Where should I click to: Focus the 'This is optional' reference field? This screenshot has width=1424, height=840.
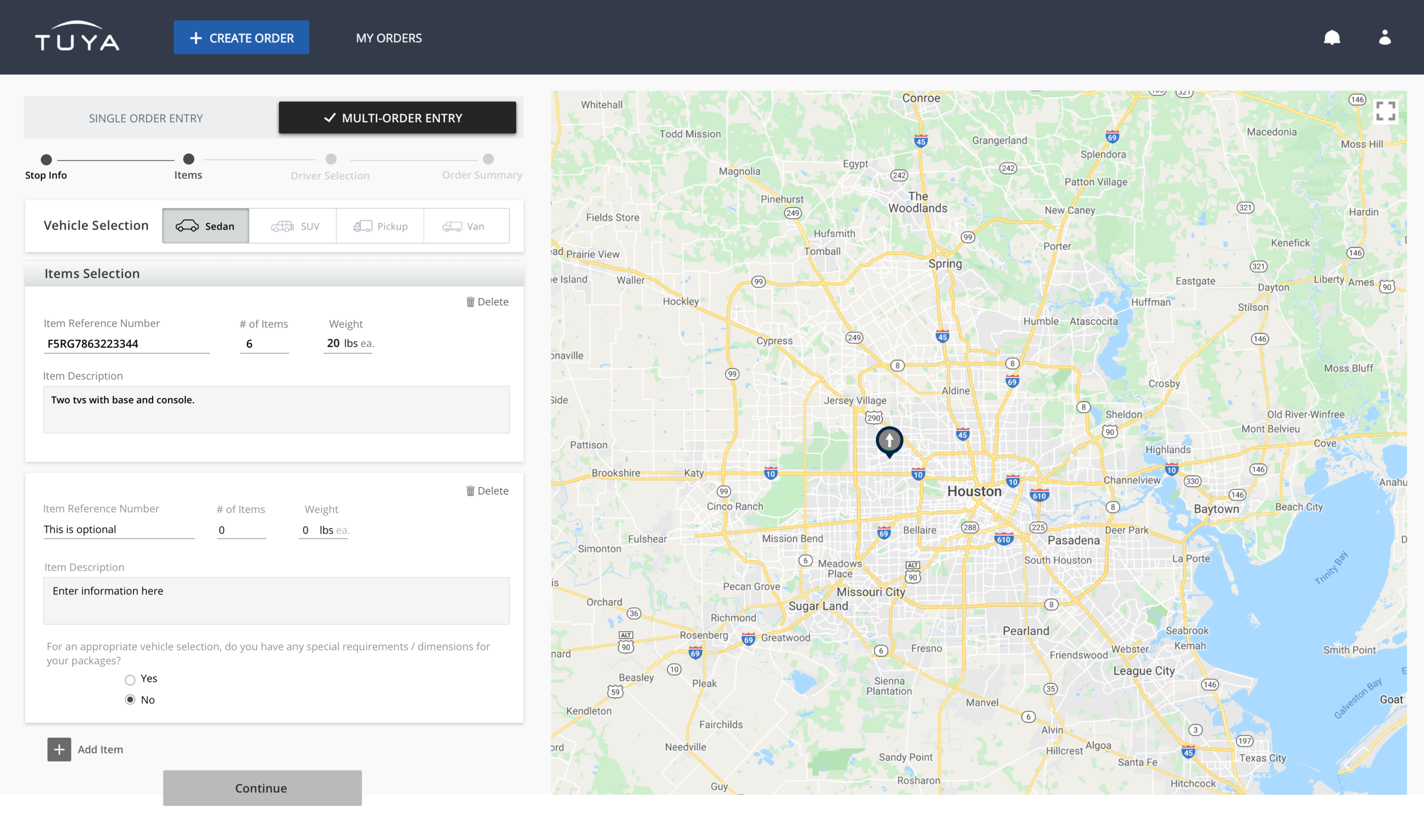coord(119,530)
